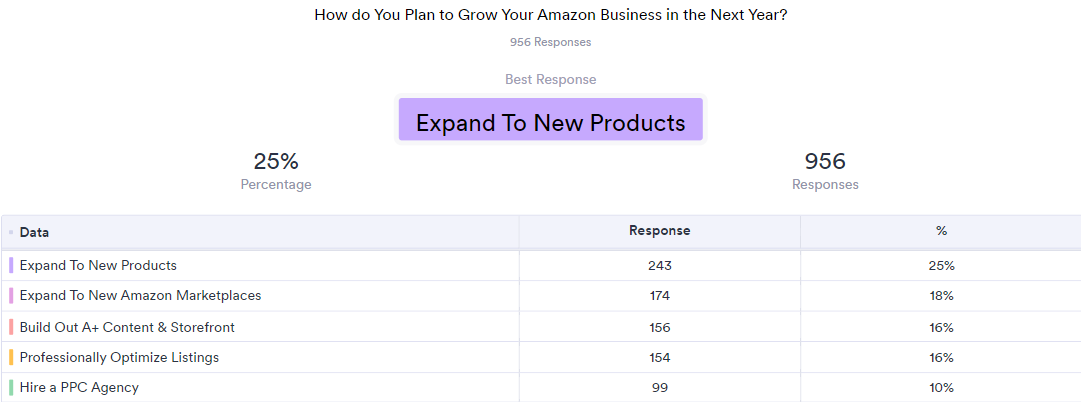Click the 25% Percentage summary stat
1081x402 pixels.
click(276, 171)
